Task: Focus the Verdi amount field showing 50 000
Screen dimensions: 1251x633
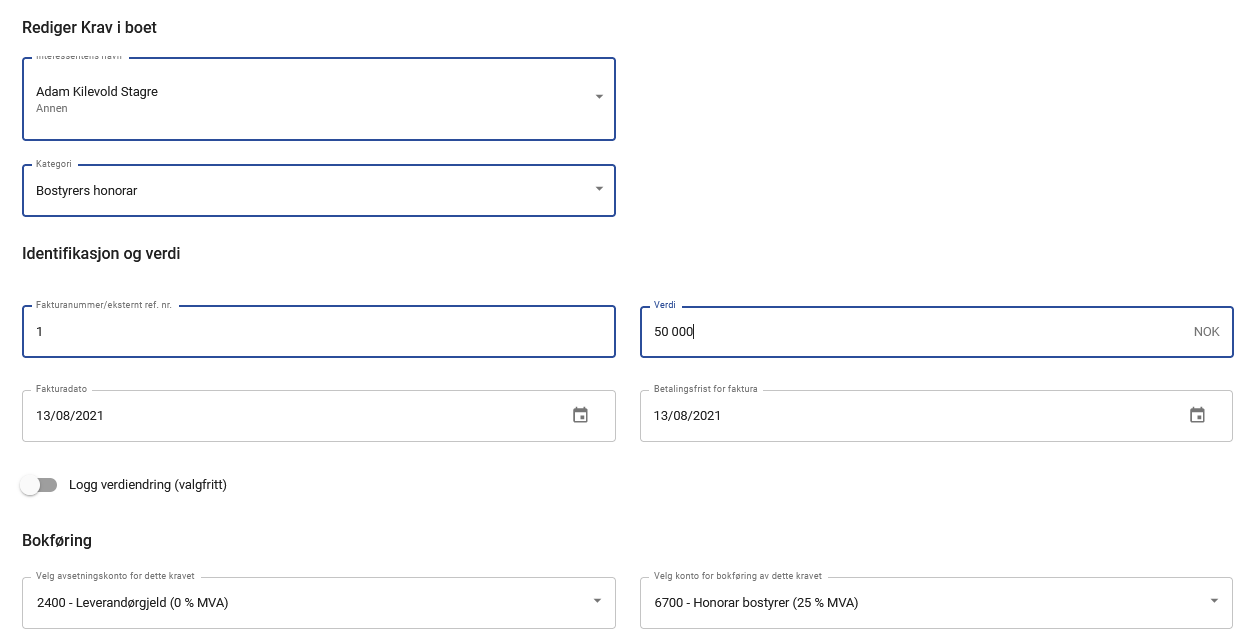Action: click(x=900, y=332)
